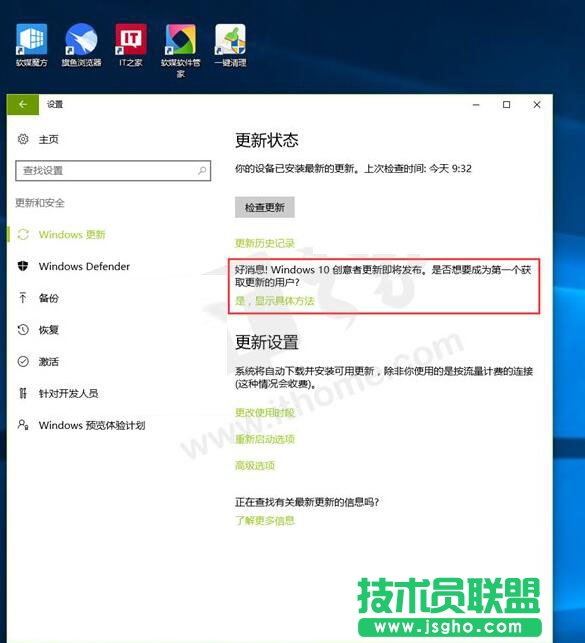Open Windows Defender settings page
The image size is (585, 643).
(x=84, y=266)
